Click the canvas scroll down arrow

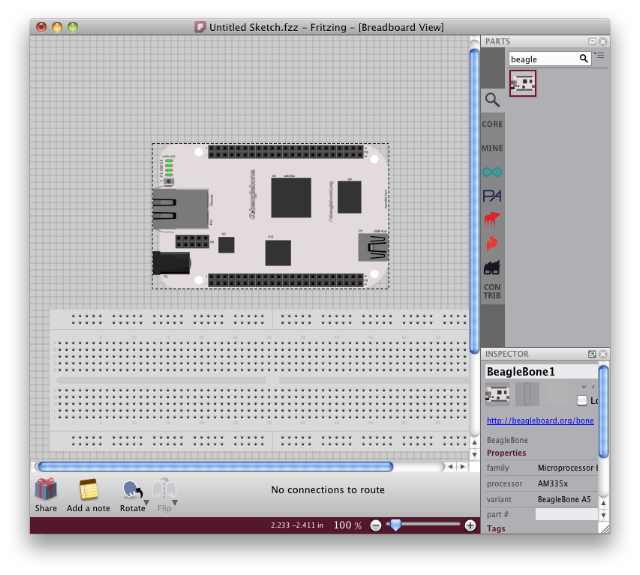(x=474, y=455)
